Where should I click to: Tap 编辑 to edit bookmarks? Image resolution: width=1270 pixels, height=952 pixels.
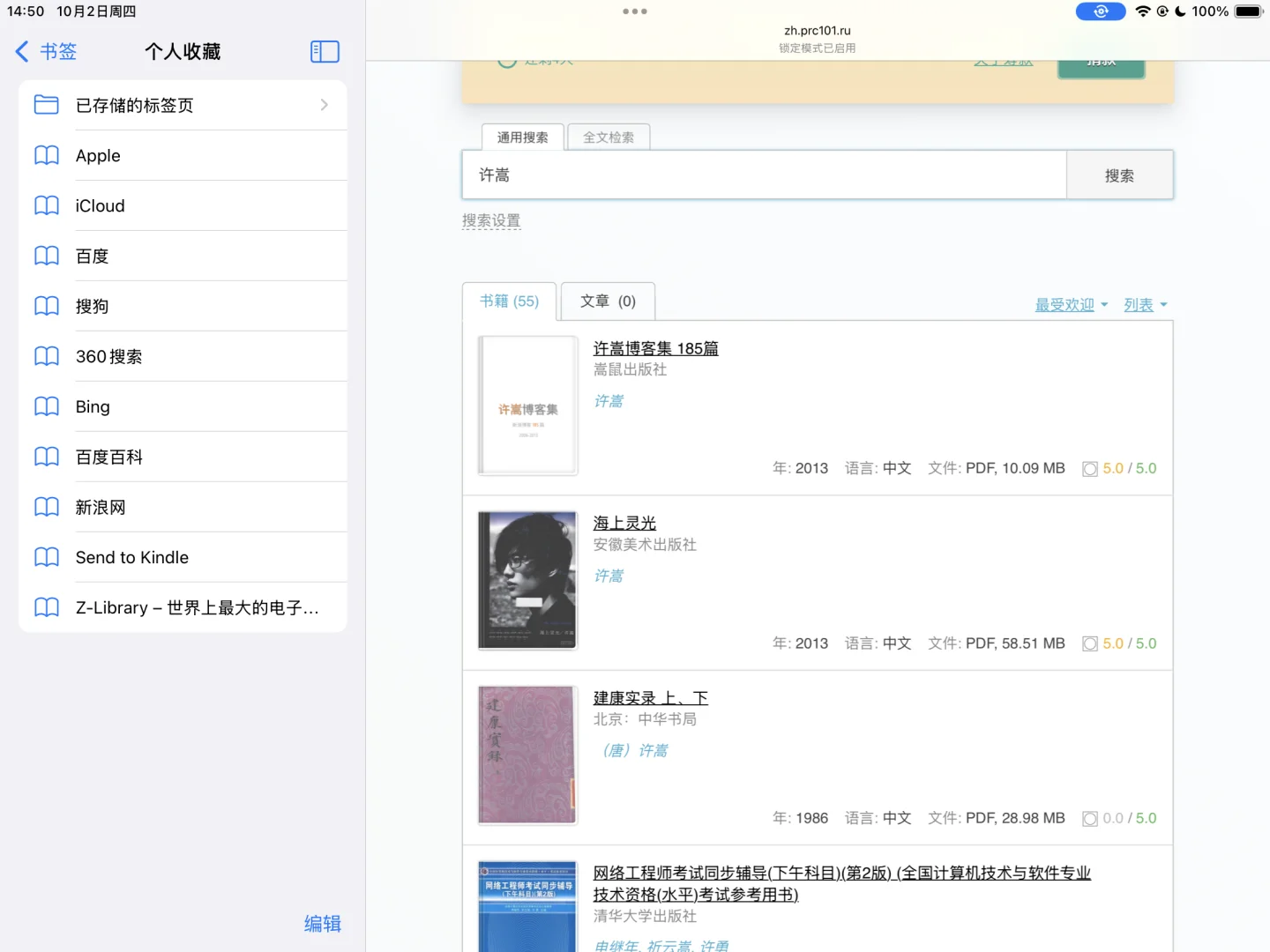[x=323, y=924]
